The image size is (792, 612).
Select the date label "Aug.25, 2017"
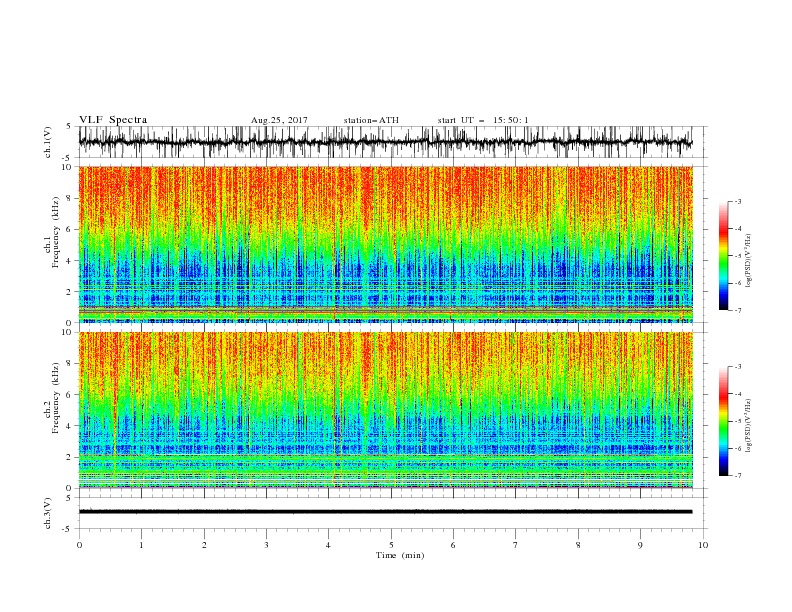279,120
